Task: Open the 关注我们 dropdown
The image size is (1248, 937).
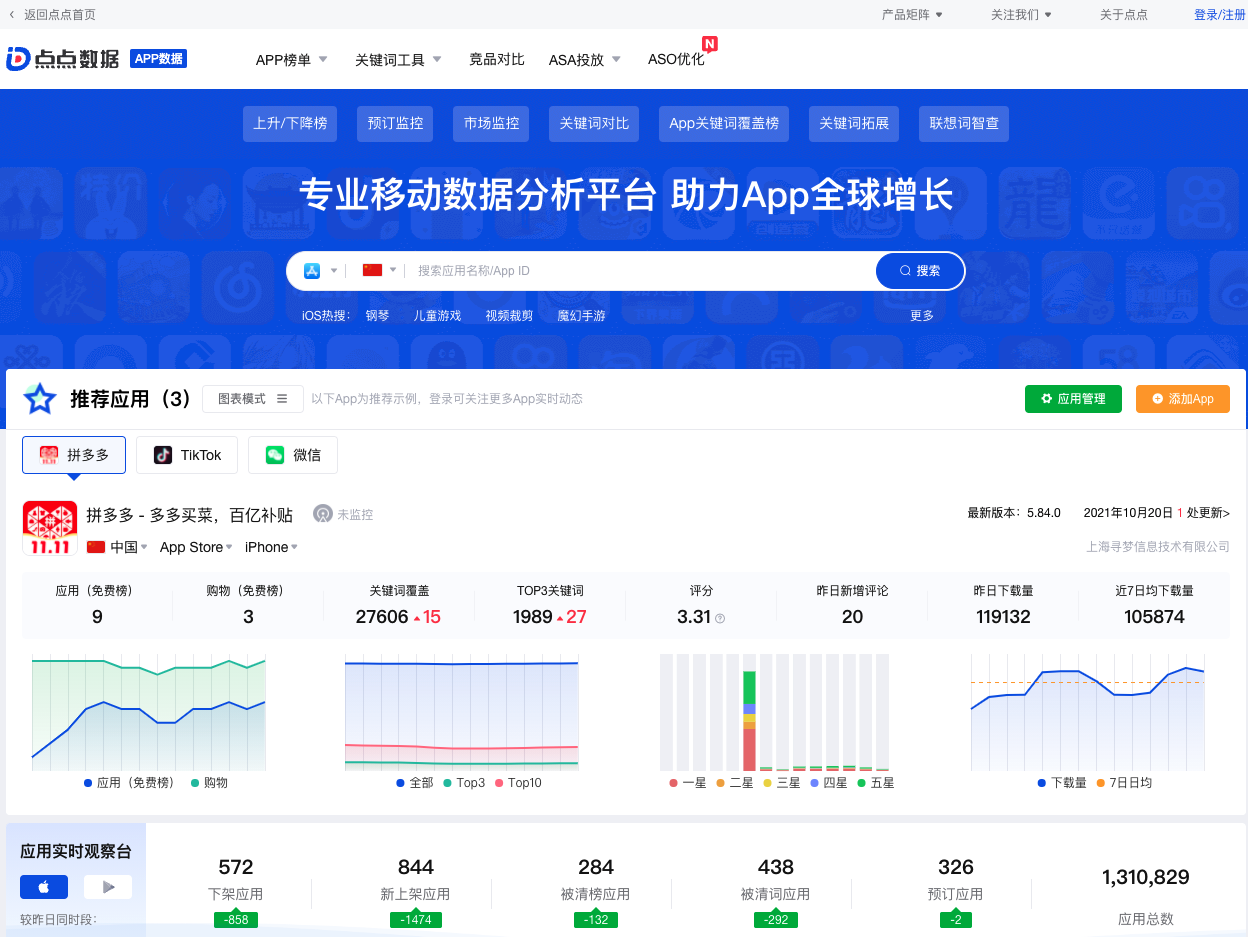Action: pyautogui.click(x=1021, y=15)
